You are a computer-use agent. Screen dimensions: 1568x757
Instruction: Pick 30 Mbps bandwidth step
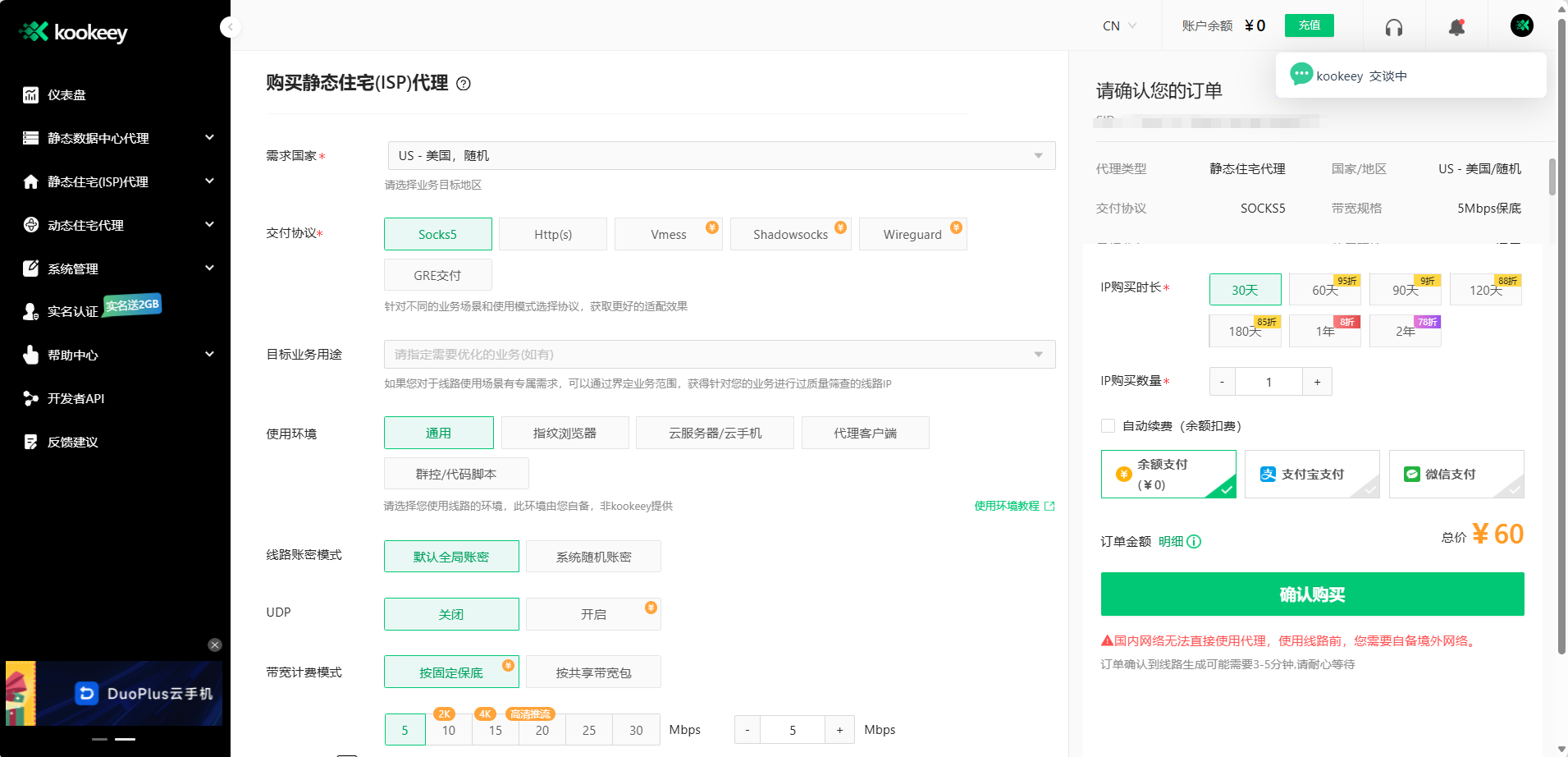pos(636,730)
